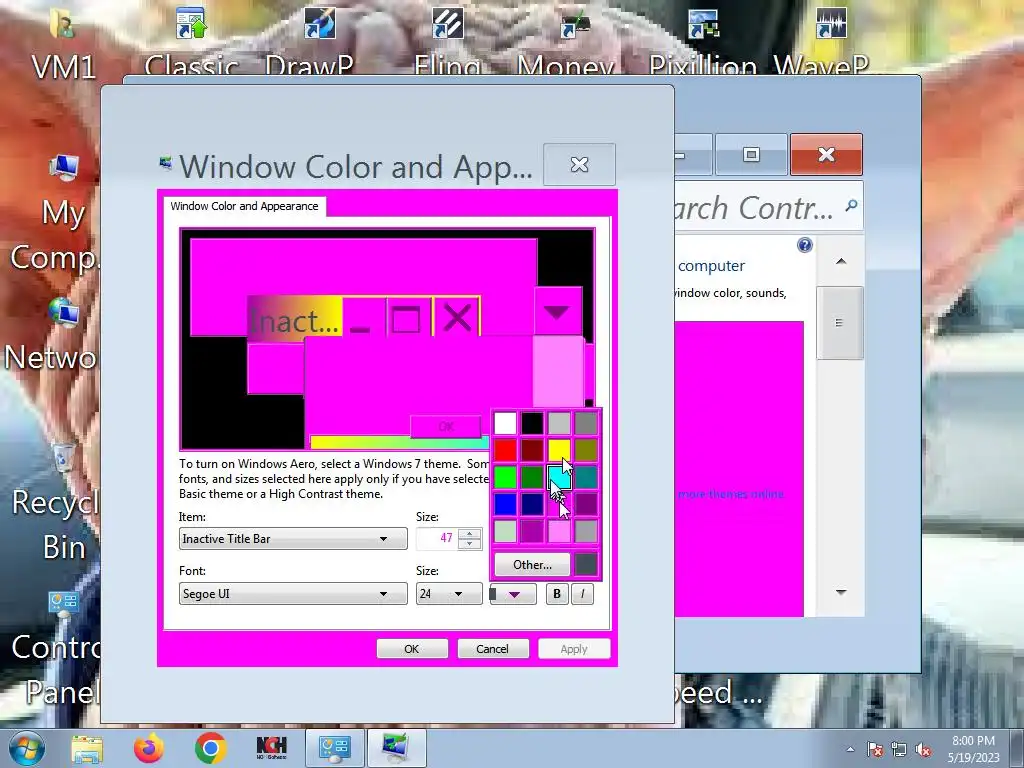
Task: Pick the white color swatch
Action: 505,423
